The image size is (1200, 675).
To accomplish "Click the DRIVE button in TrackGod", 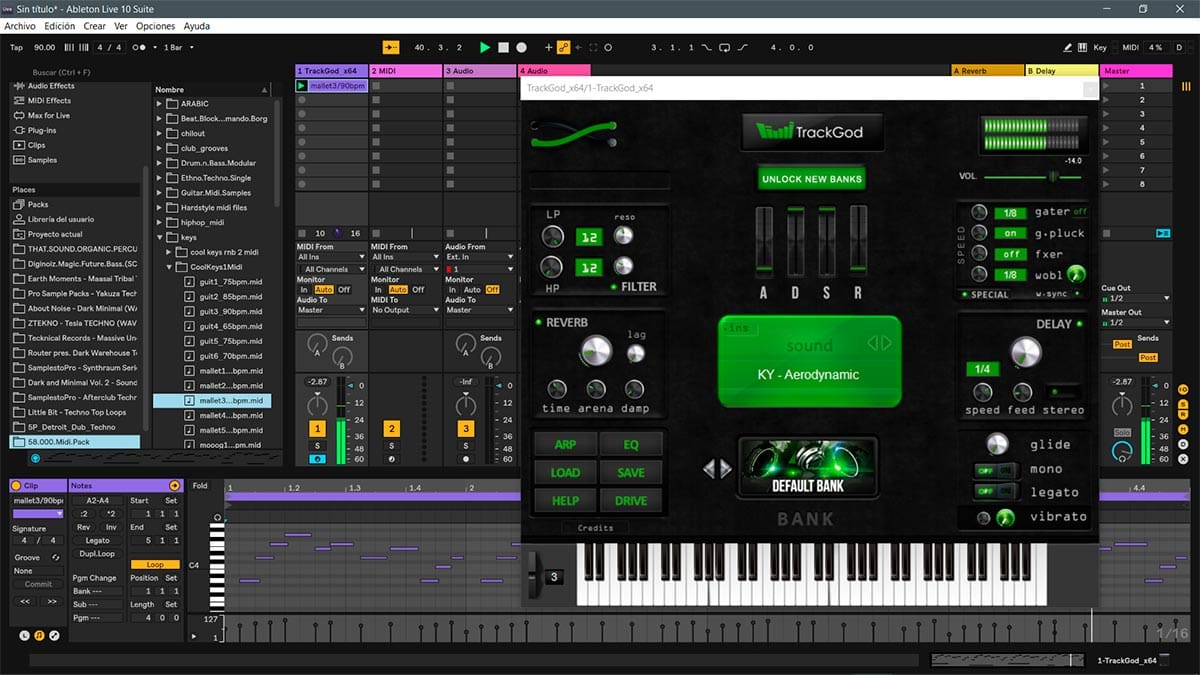I will 630,500.
